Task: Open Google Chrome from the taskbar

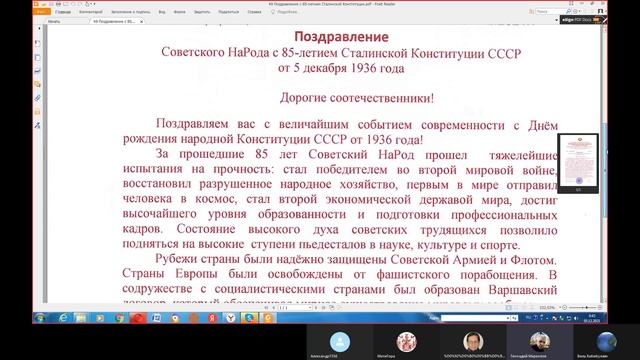Action: point(119,318)
